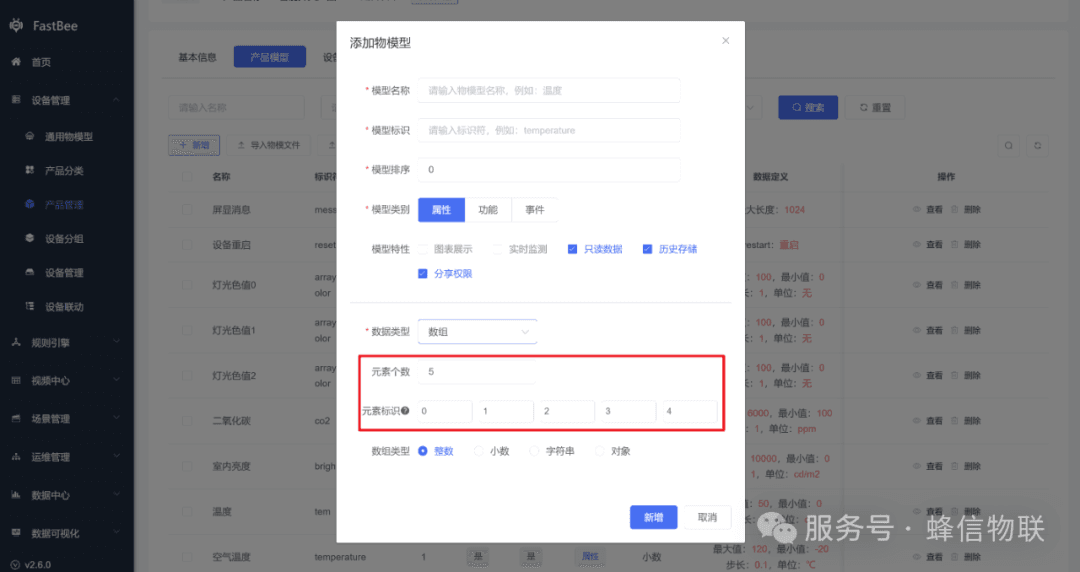Image resolution: width=1080 pixels, height=572 pixels.
Task: Enable the 实时监测 checkbox
Action: pyautogui.click(x=497, y=249)
